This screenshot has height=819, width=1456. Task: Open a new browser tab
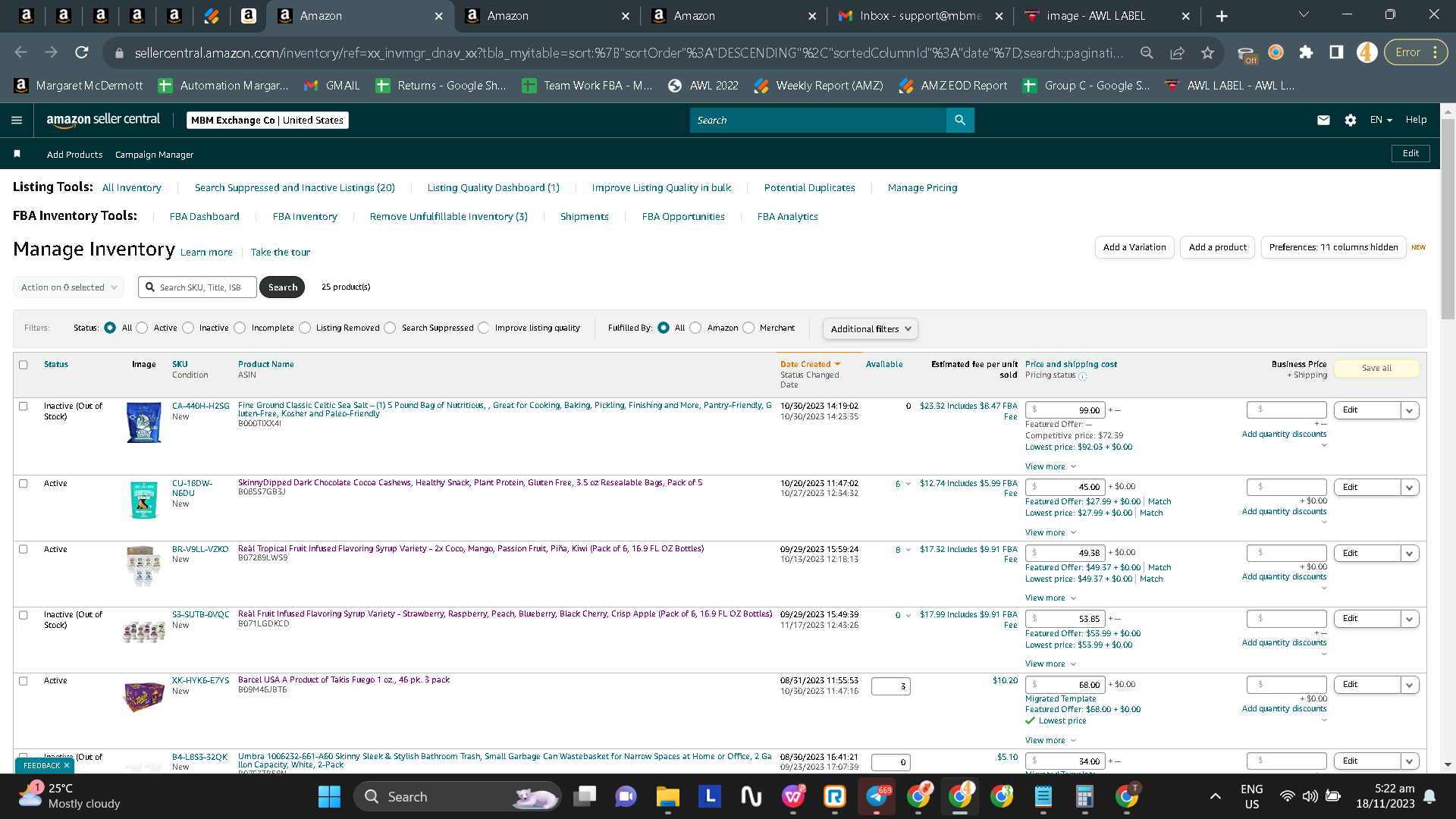pos(1222,16)
